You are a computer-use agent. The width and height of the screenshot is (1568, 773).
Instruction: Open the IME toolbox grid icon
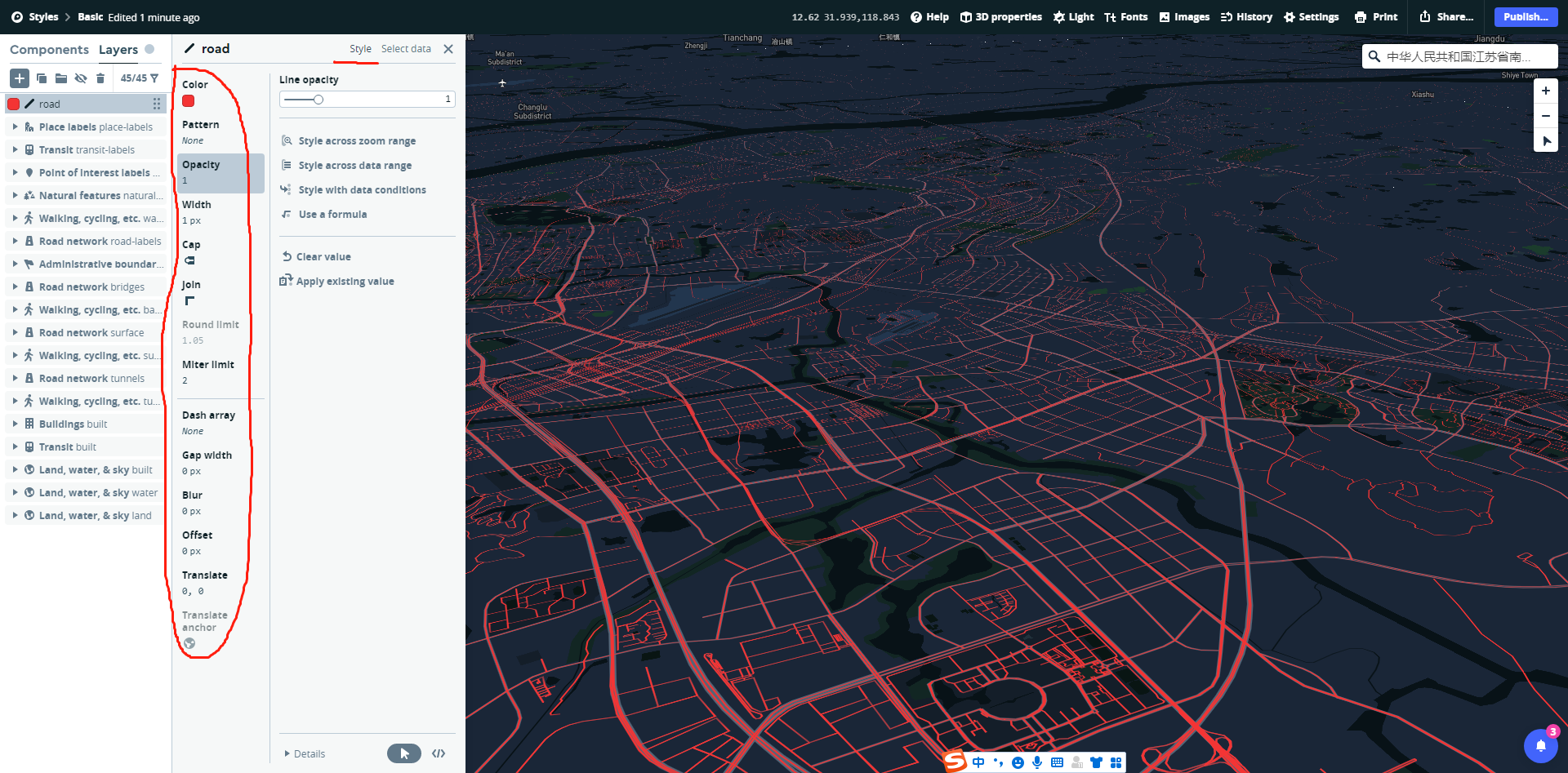point(1116,762)
